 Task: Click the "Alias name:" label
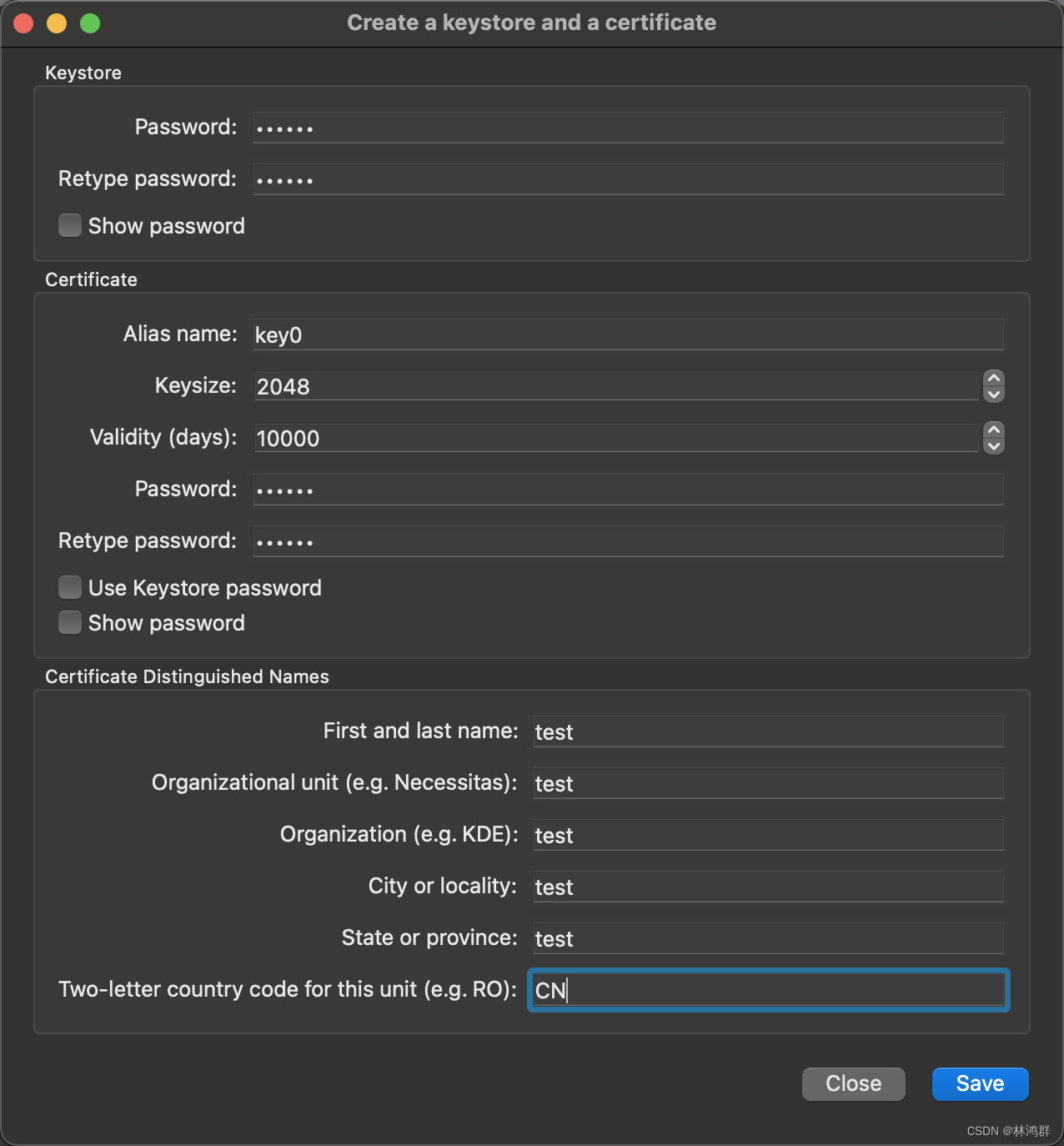click(x=180, y=334)
